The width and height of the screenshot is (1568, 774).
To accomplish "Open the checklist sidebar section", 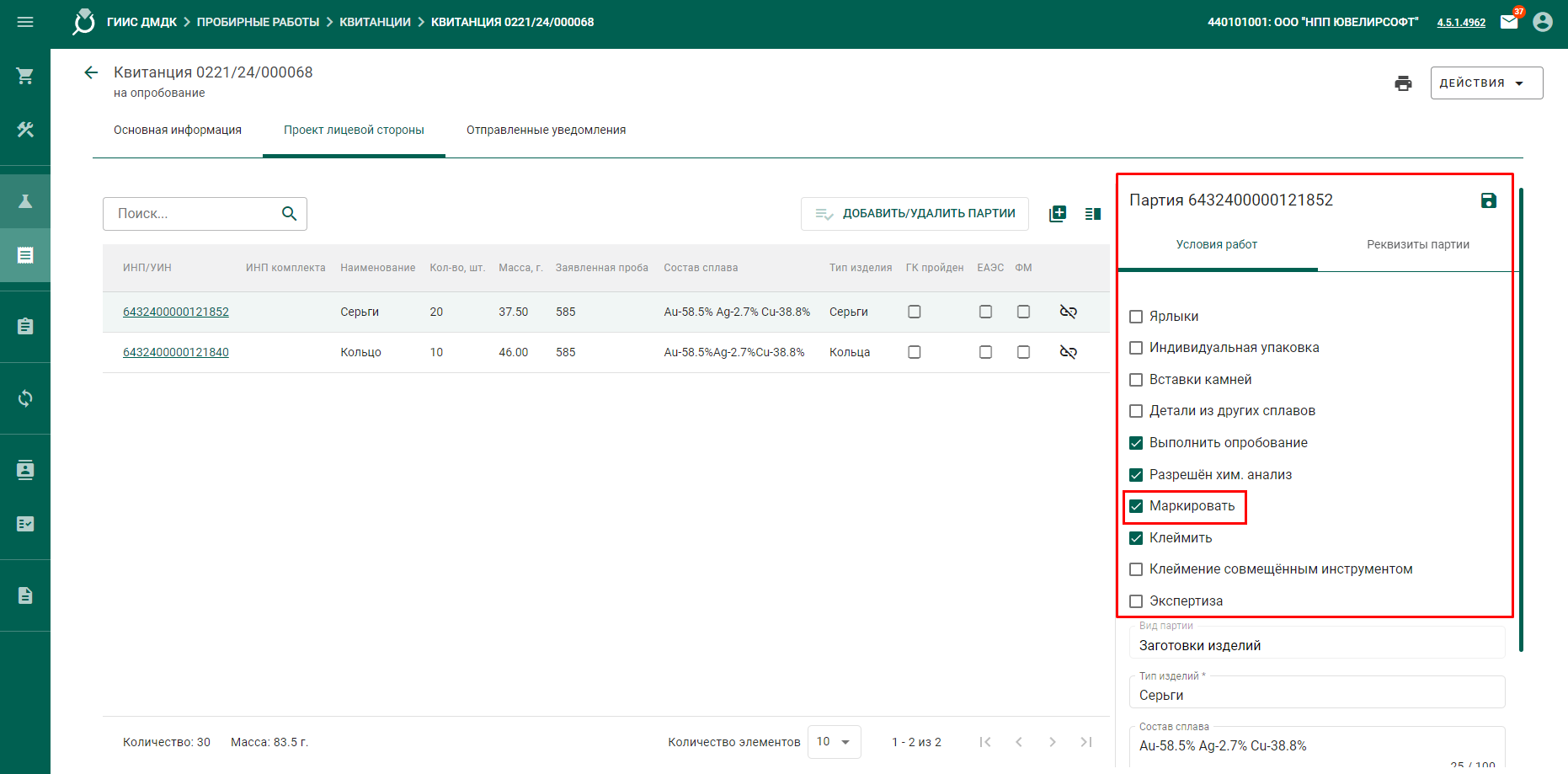I will tap(25, 524).
